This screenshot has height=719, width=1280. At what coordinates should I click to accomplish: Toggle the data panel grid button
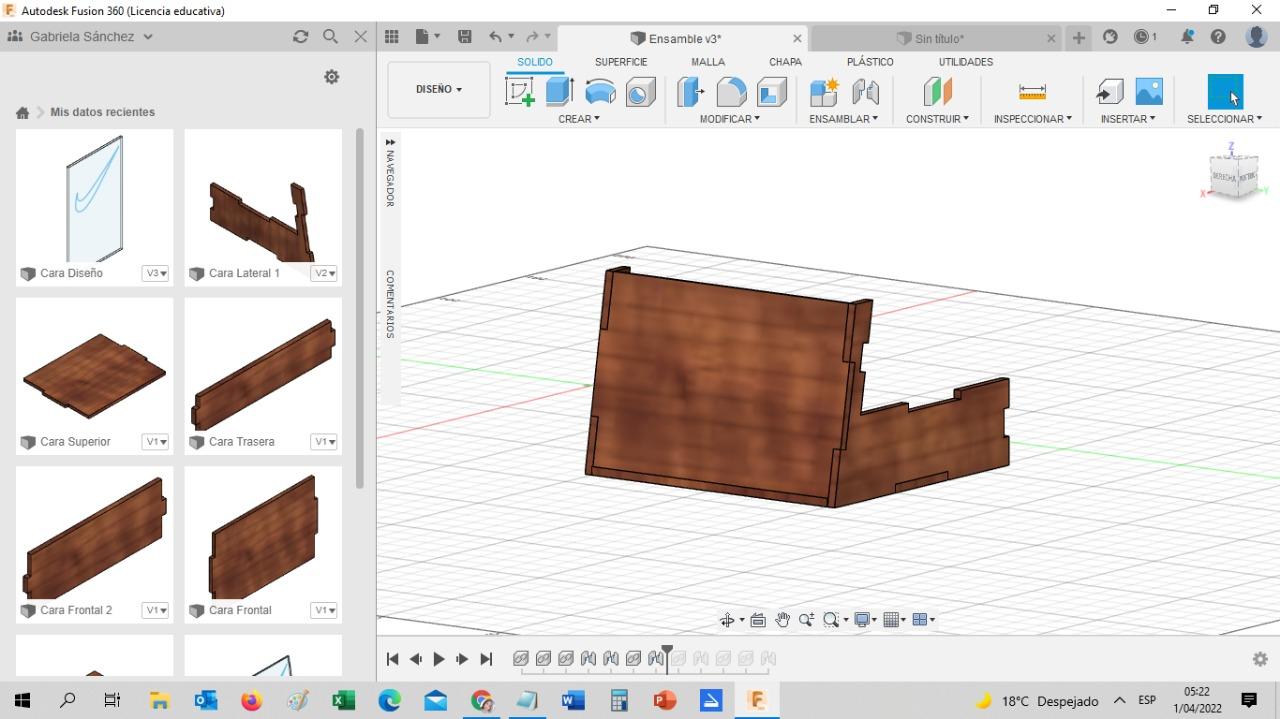click(x=392, y=37)
